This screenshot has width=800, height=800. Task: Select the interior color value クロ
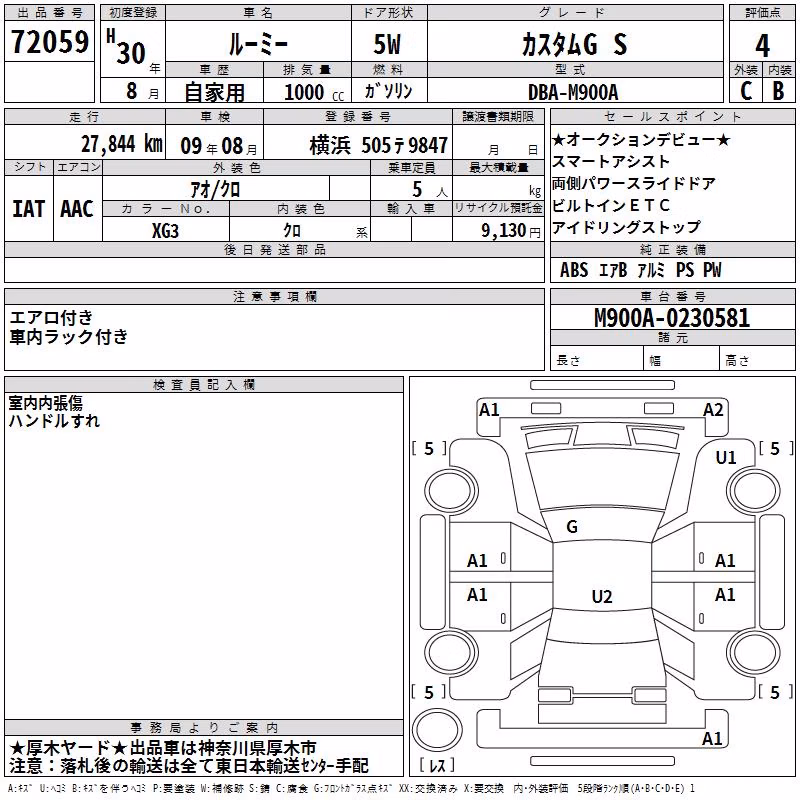(292, 231)
